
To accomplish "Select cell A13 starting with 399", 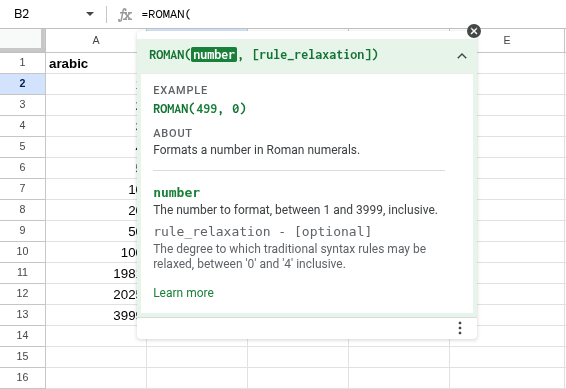I will tap(91, 315).
